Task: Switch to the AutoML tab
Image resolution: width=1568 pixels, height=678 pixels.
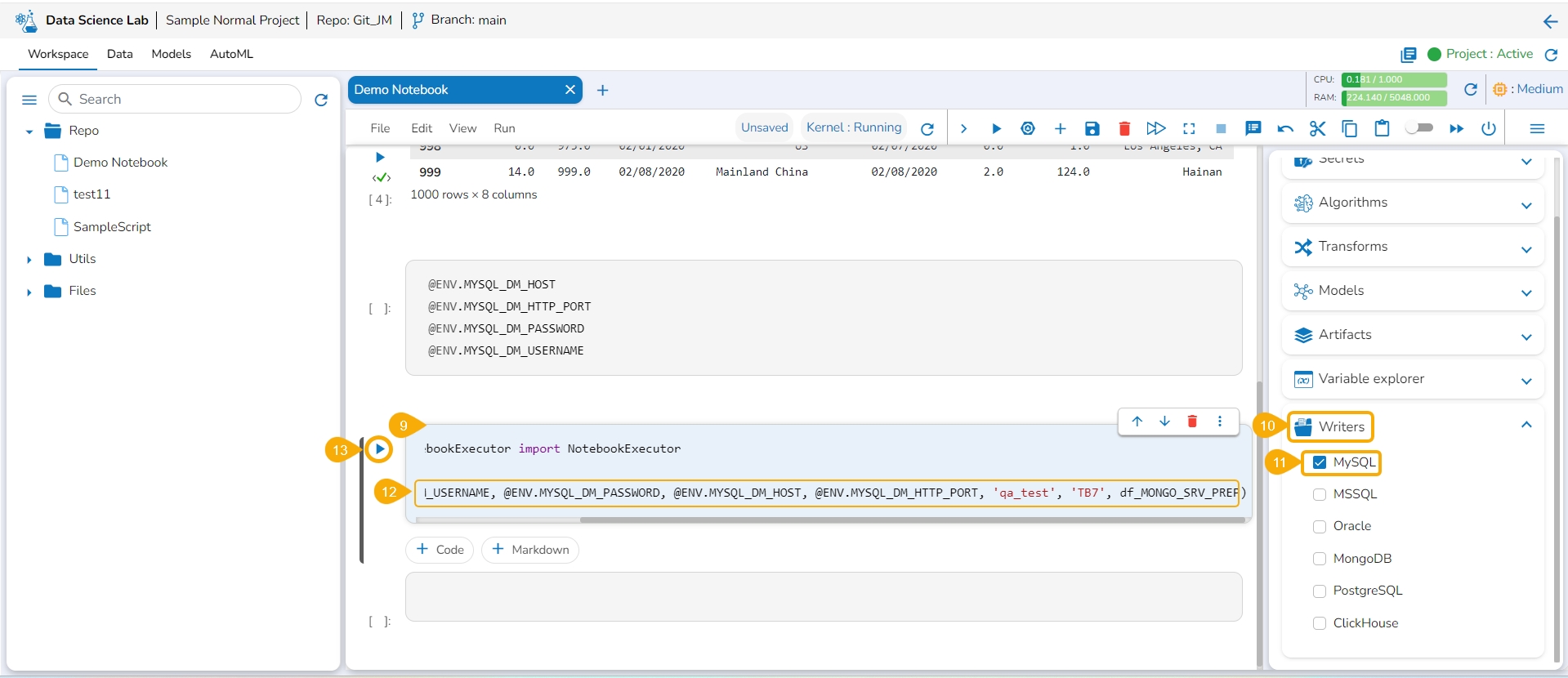Action: tap(231, 54)
